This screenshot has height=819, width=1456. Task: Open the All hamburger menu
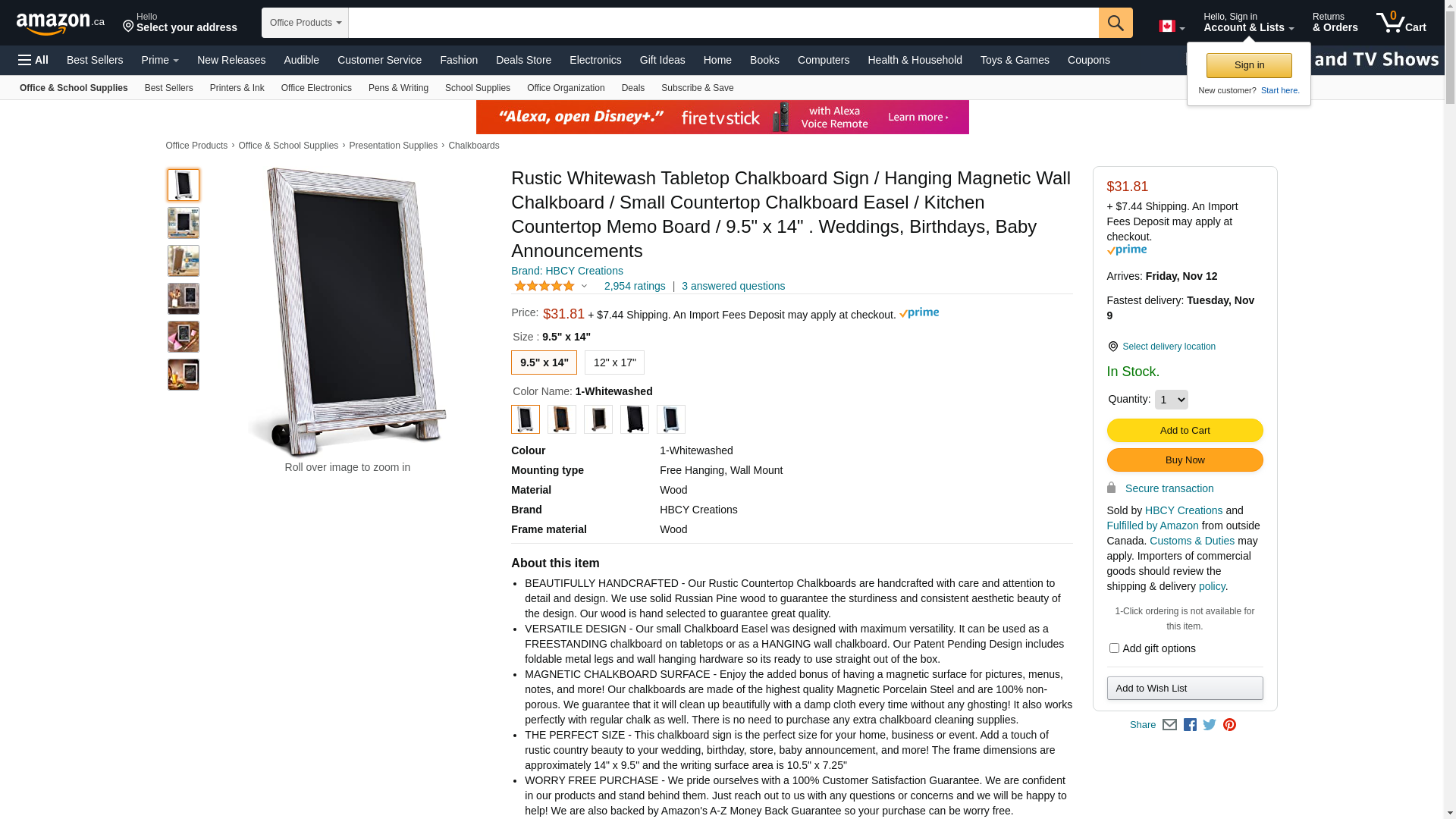(33, 60)
